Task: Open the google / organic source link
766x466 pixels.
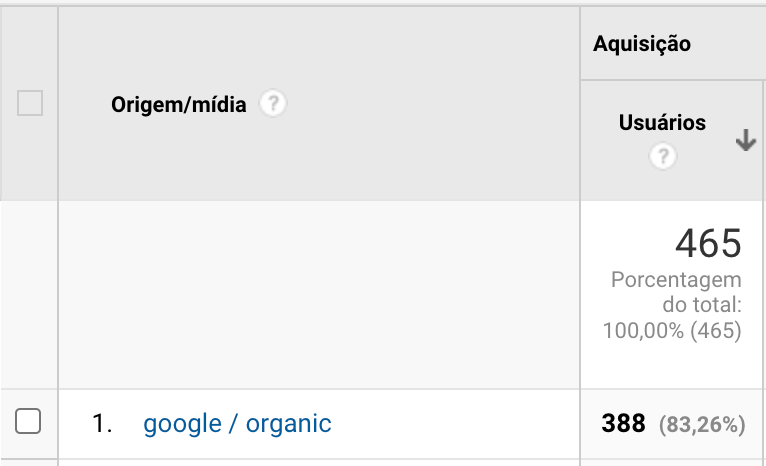Action: [x=237, y=424]
